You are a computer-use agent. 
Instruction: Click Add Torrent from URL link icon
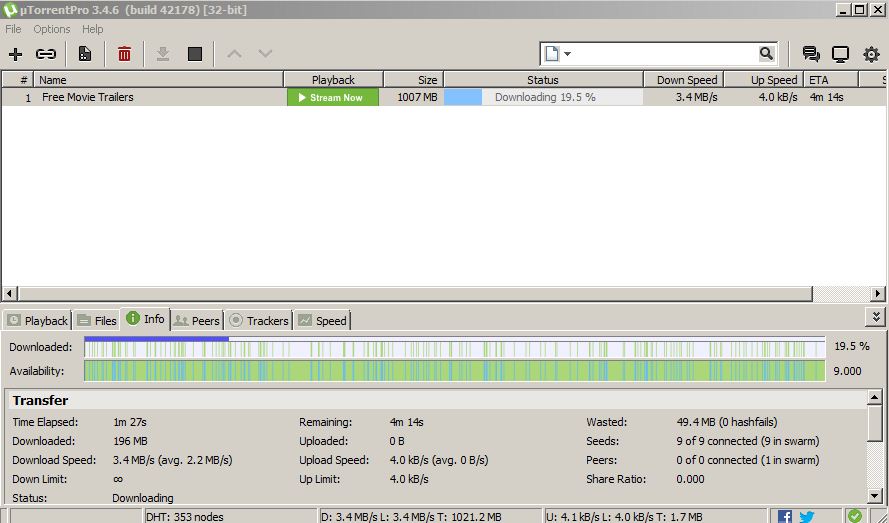click(x=46, y=54)
